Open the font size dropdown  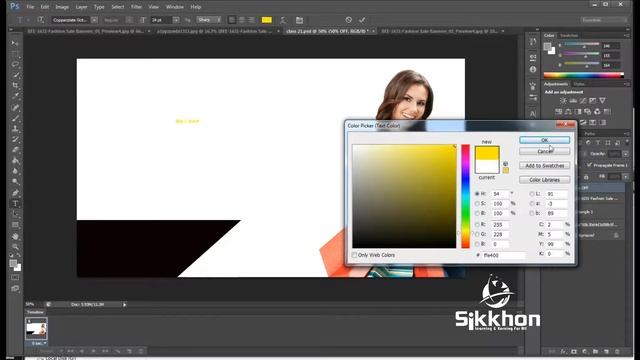click(x=176, y=20)
